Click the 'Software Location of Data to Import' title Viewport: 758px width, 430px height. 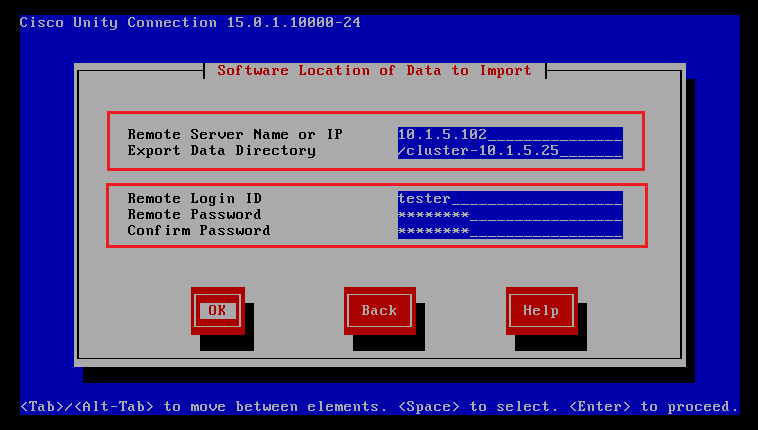pyautogui.click(x=375, y=71)
